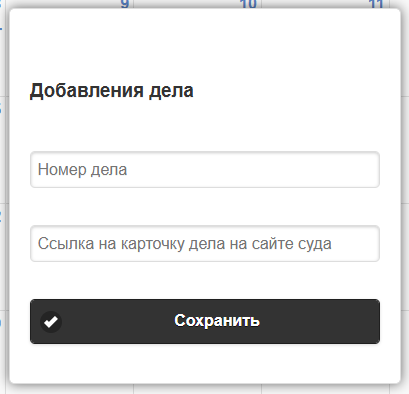Save the case with the Сохранить button
409x394 pixels.
pyautogui.click(x=205, y=321)
